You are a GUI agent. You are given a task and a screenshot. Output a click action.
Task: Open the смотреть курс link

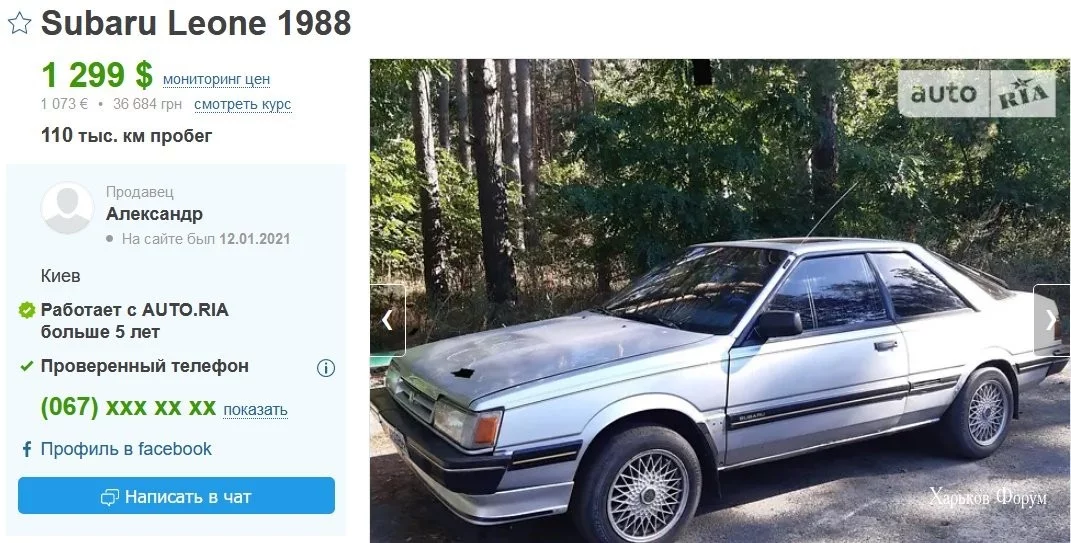[242, 105]
